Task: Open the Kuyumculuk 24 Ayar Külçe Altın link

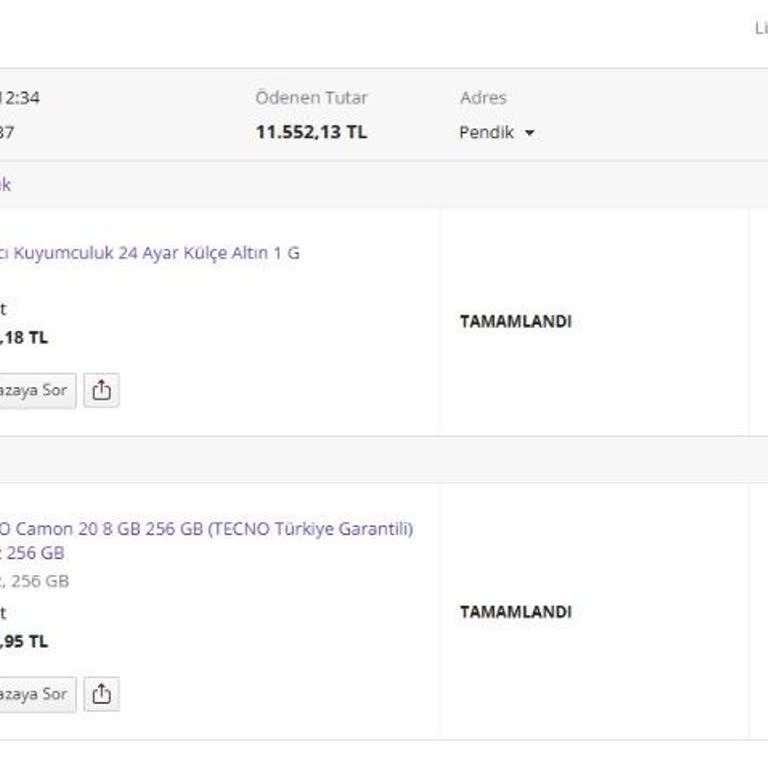Action: pos(150,253)
